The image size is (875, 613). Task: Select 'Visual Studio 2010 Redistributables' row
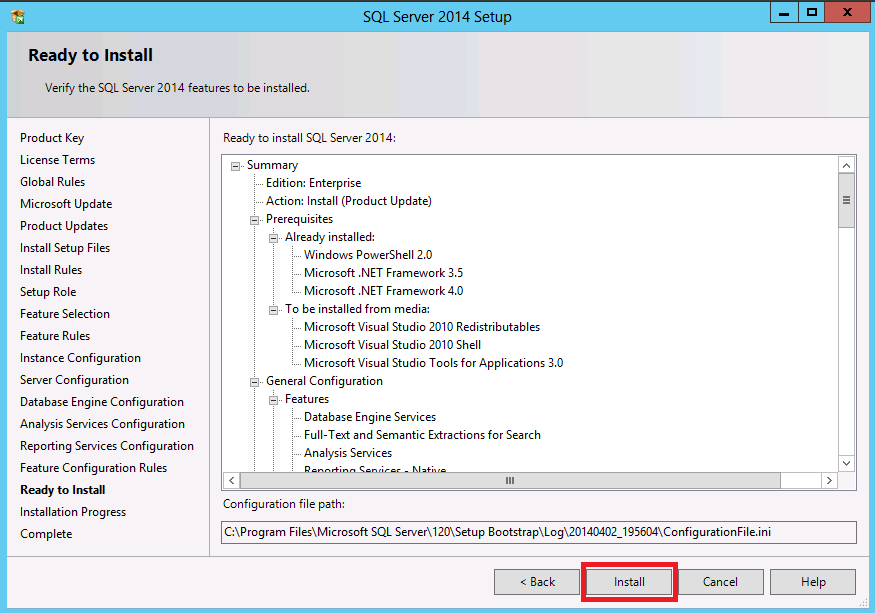pos(422,327)
